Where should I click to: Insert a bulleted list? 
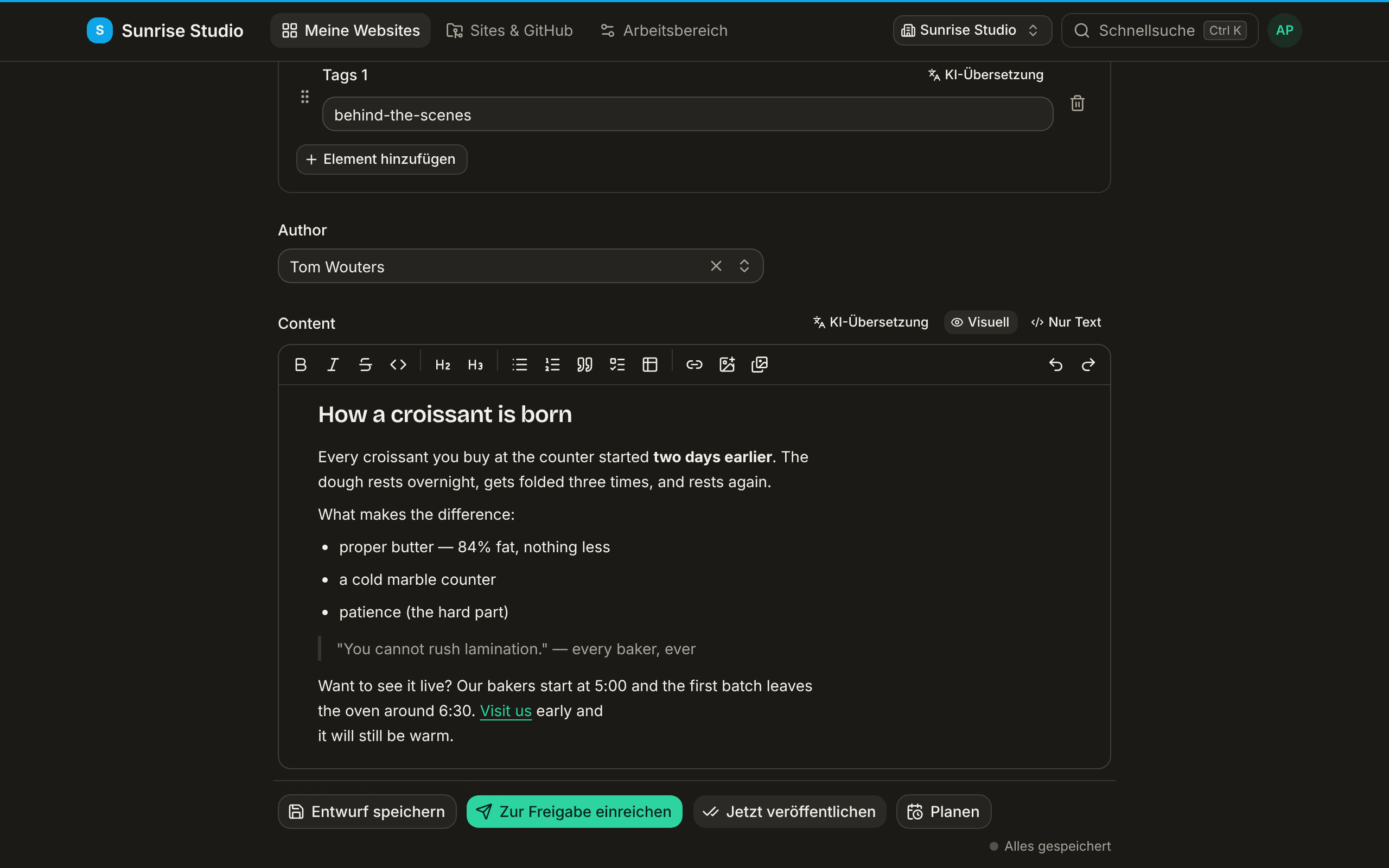pos(519,365)
